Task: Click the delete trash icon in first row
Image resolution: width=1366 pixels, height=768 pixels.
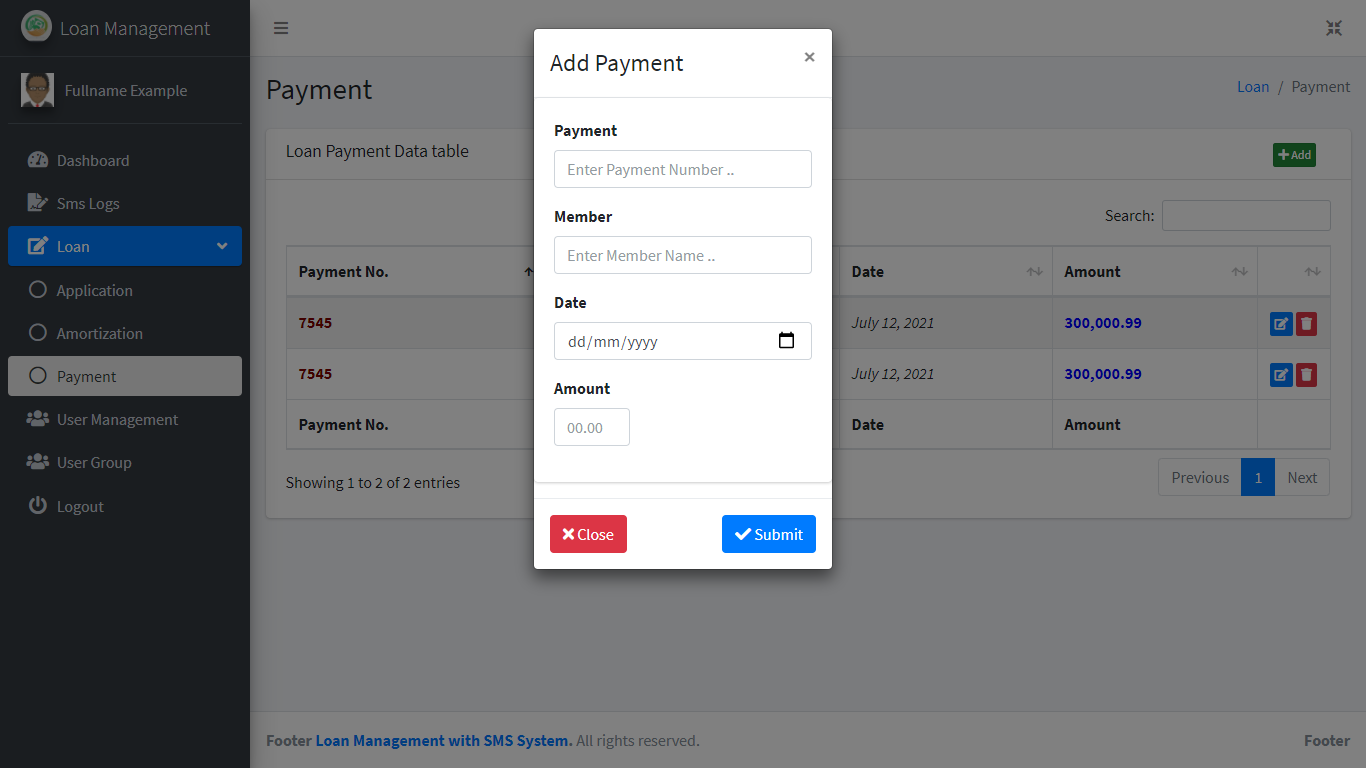Action: point(1306,324)
